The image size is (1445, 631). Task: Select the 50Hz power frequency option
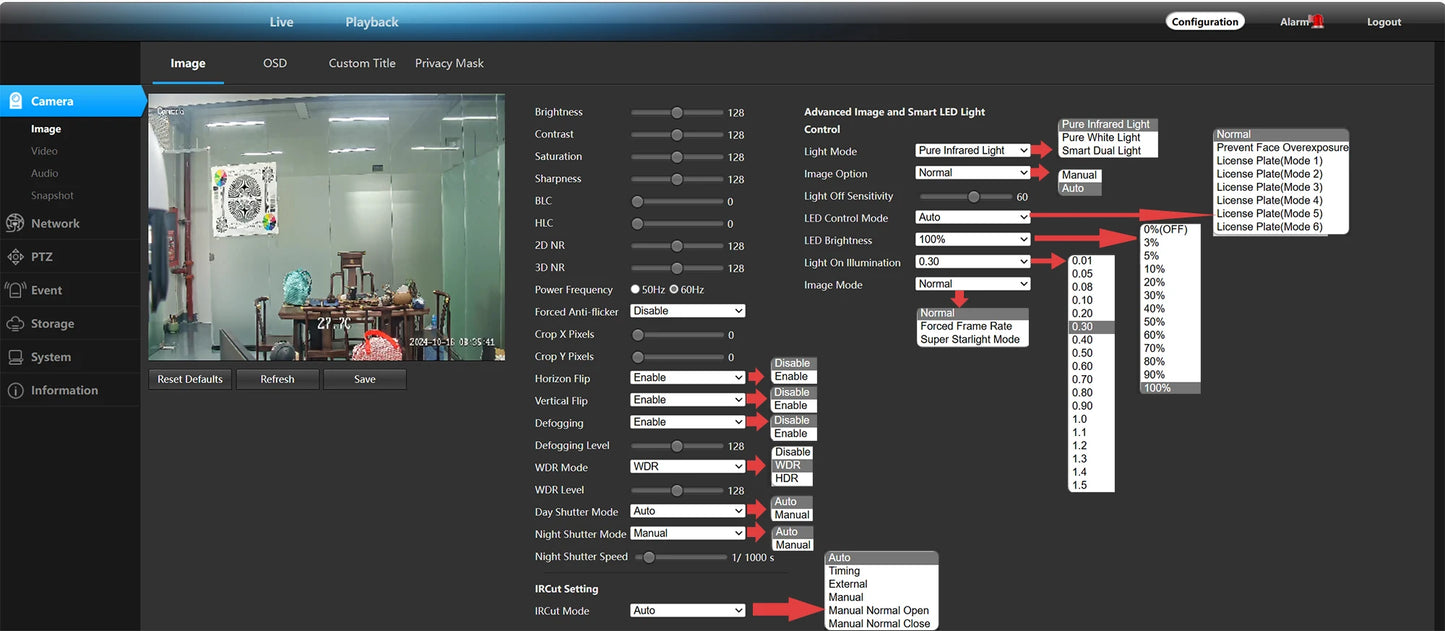(636, 289)
